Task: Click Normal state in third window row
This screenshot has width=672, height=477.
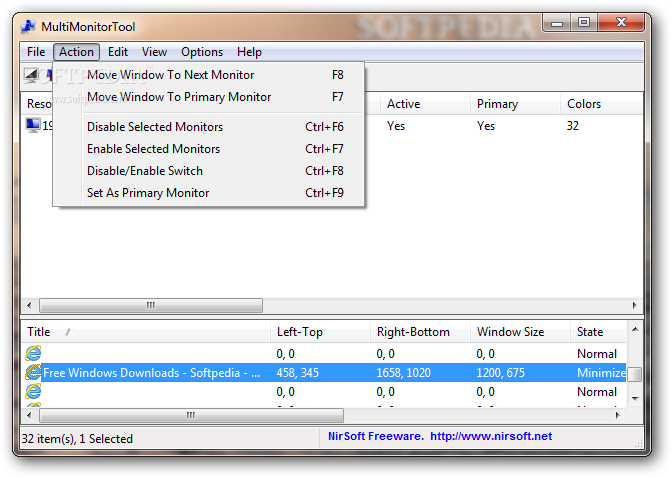Action: click(x=597, y=392)
